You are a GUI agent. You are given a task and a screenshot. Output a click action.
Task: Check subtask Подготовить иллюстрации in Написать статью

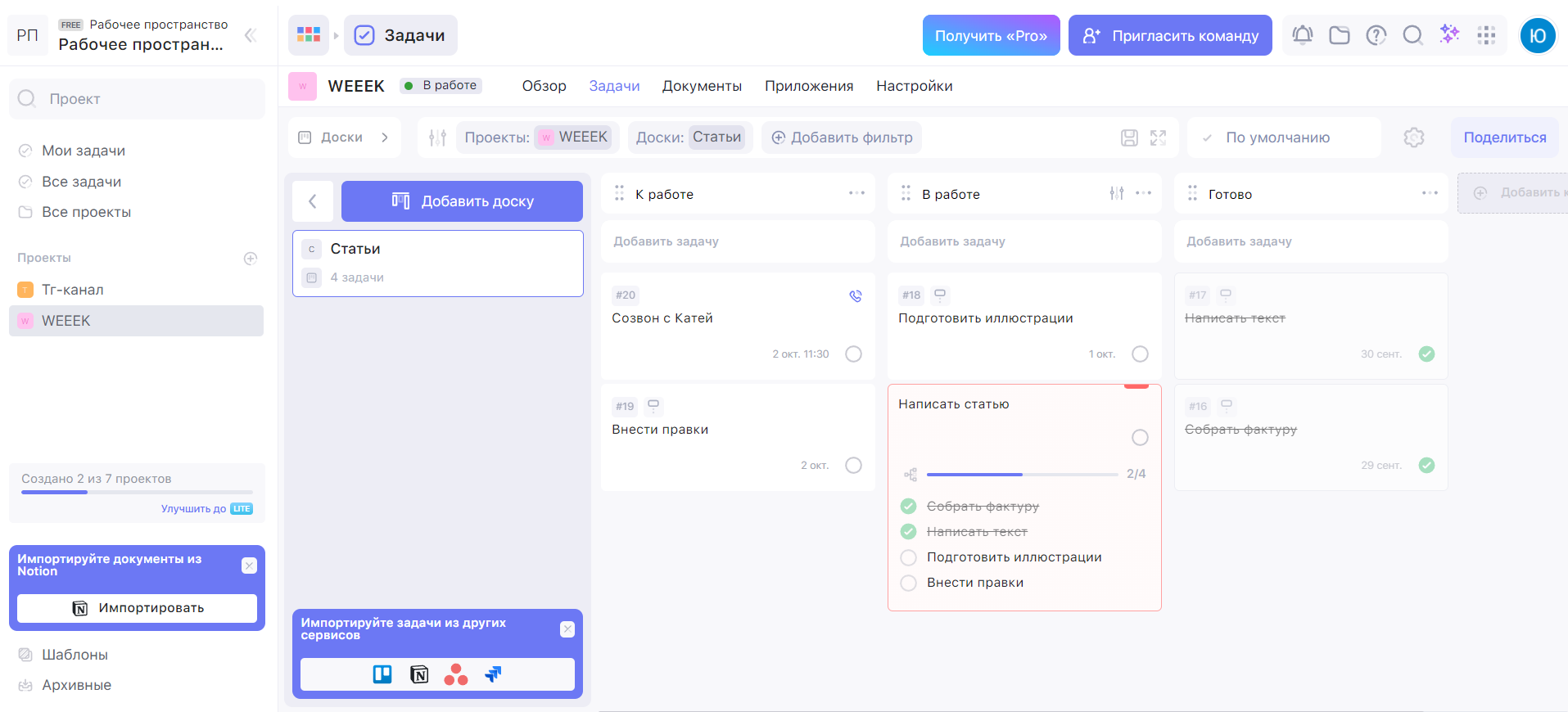pyautogui.click(x=908, y=557)
